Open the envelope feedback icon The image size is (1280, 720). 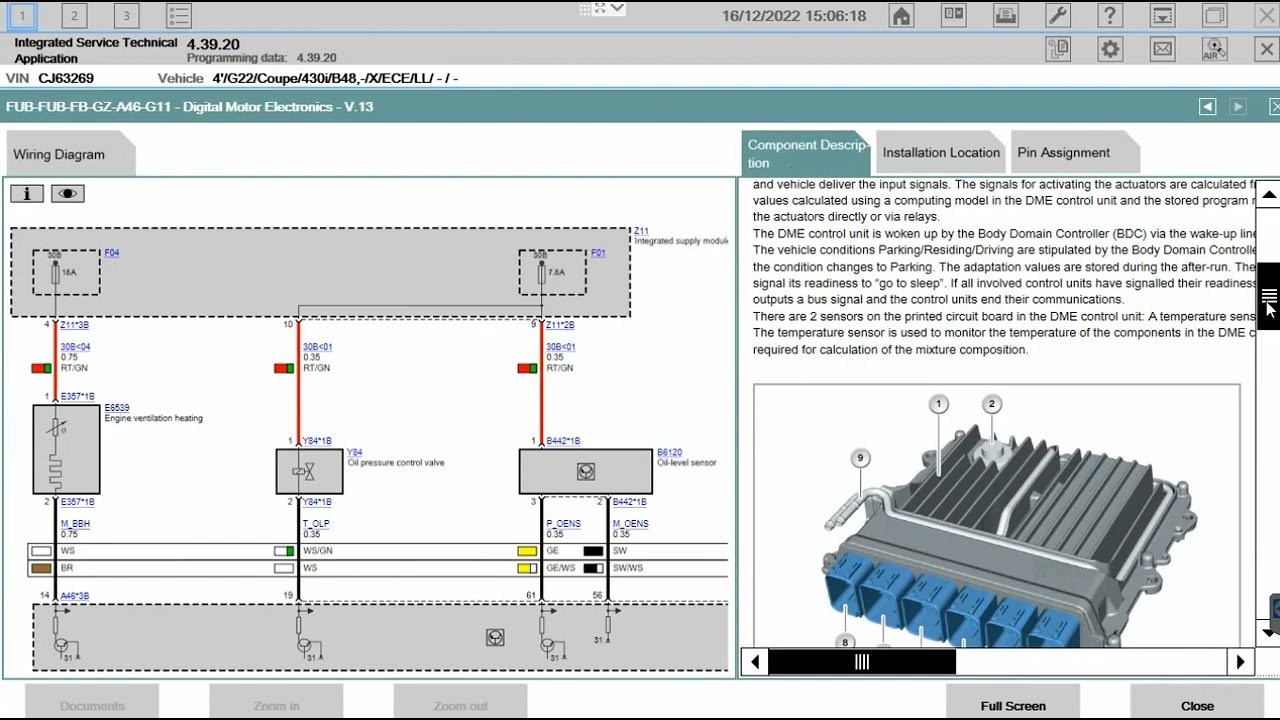pyautogui.click(x=1162, y=49)
